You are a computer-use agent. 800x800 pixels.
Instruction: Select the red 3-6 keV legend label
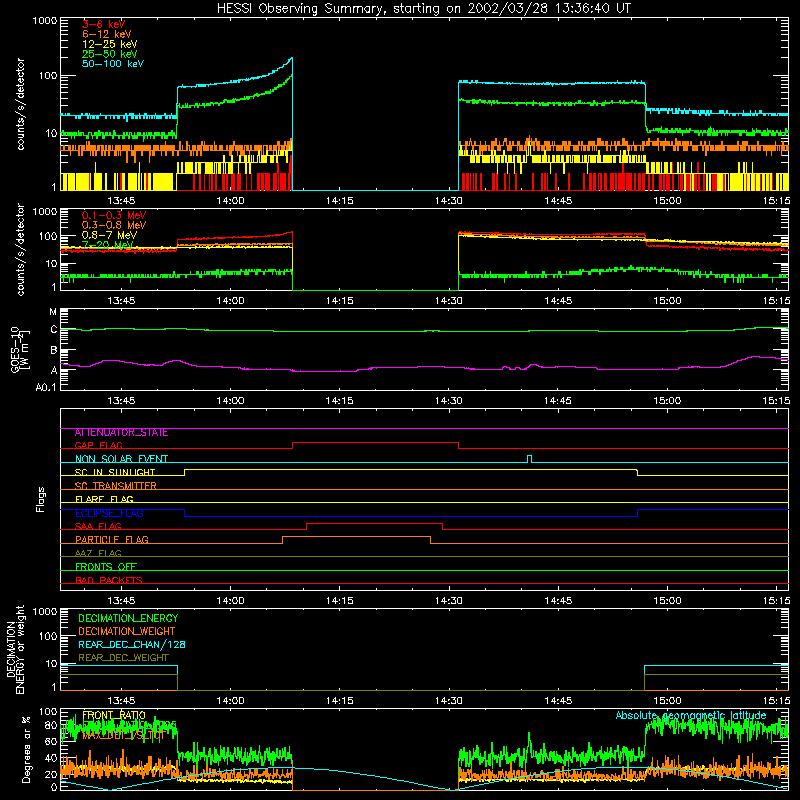[104, 24]
